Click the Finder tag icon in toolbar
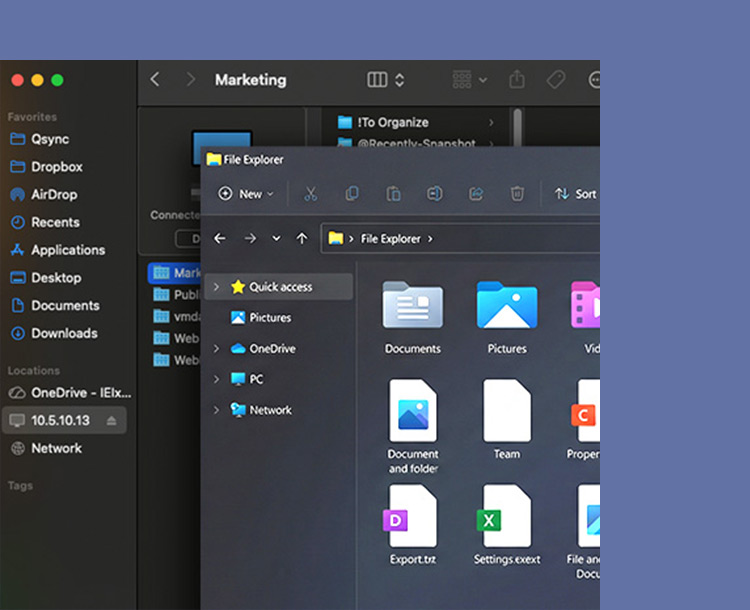The width and height of the screenshot is (750, 610). (555, 80)
